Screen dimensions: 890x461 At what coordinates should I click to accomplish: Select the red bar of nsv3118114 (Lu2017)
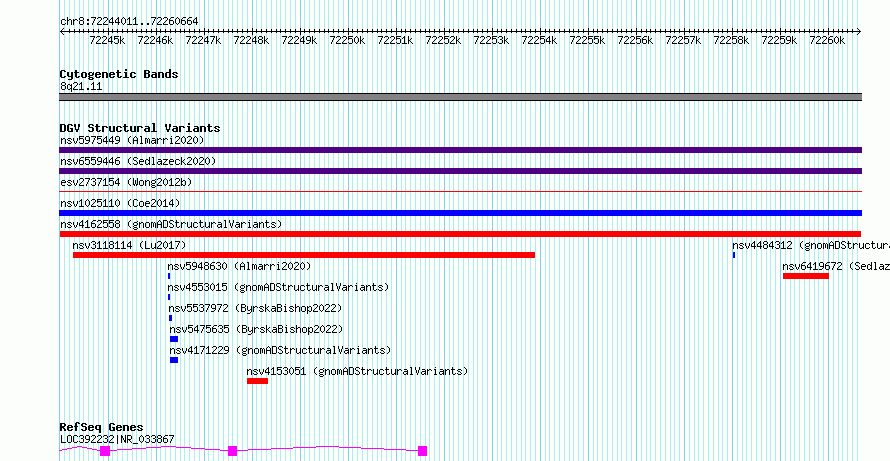pos(304,255)
